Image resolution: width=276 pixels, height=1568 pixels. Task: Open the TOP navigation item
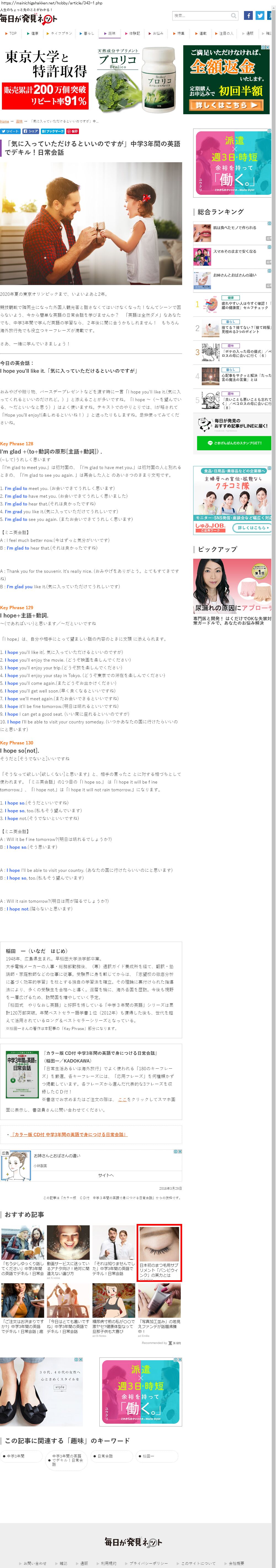click(11, 33)
